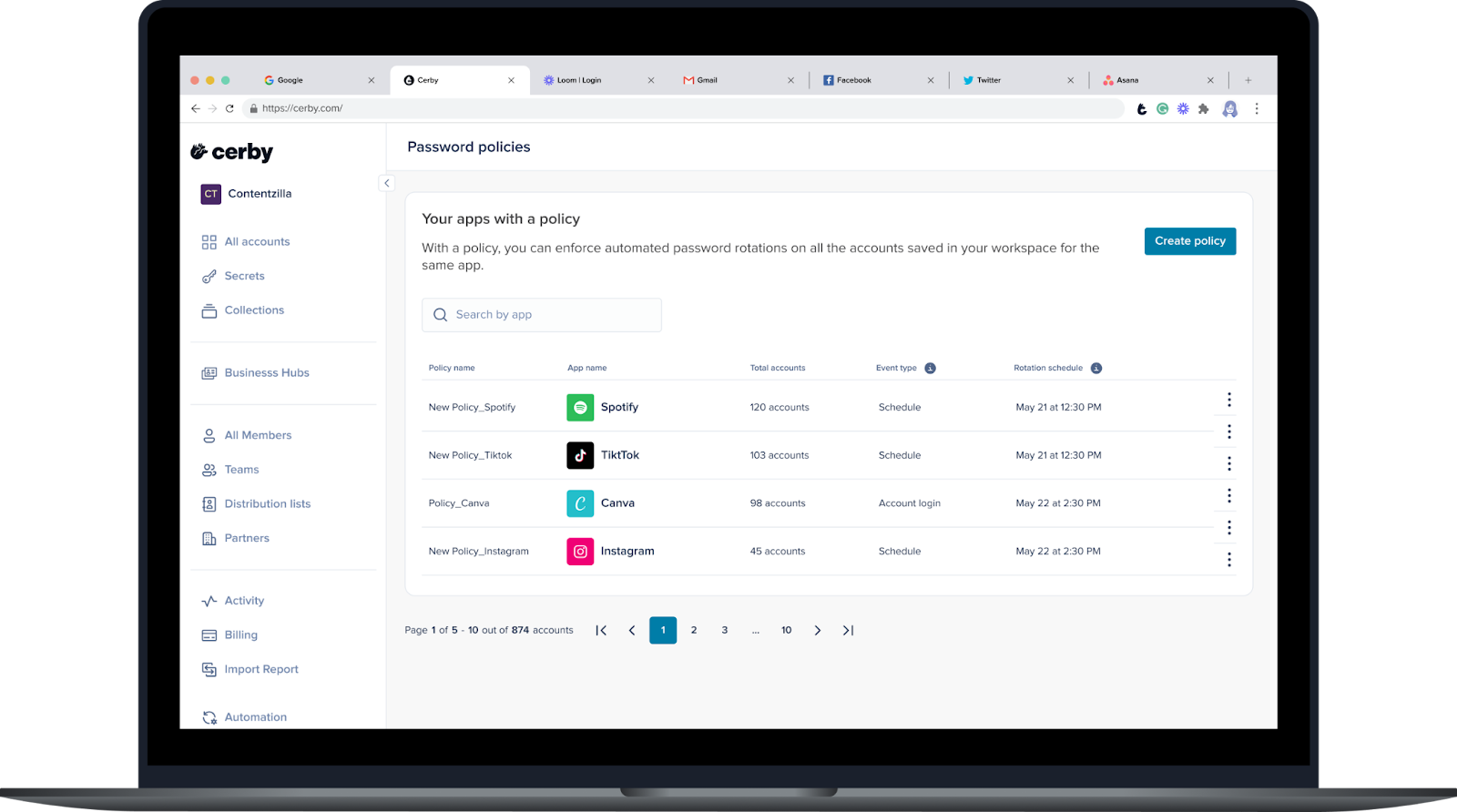Image resolution: width=1457 pixels, height=812 pixels.
Task: Open a new browser tab
Action: (x=1248, y=80)
